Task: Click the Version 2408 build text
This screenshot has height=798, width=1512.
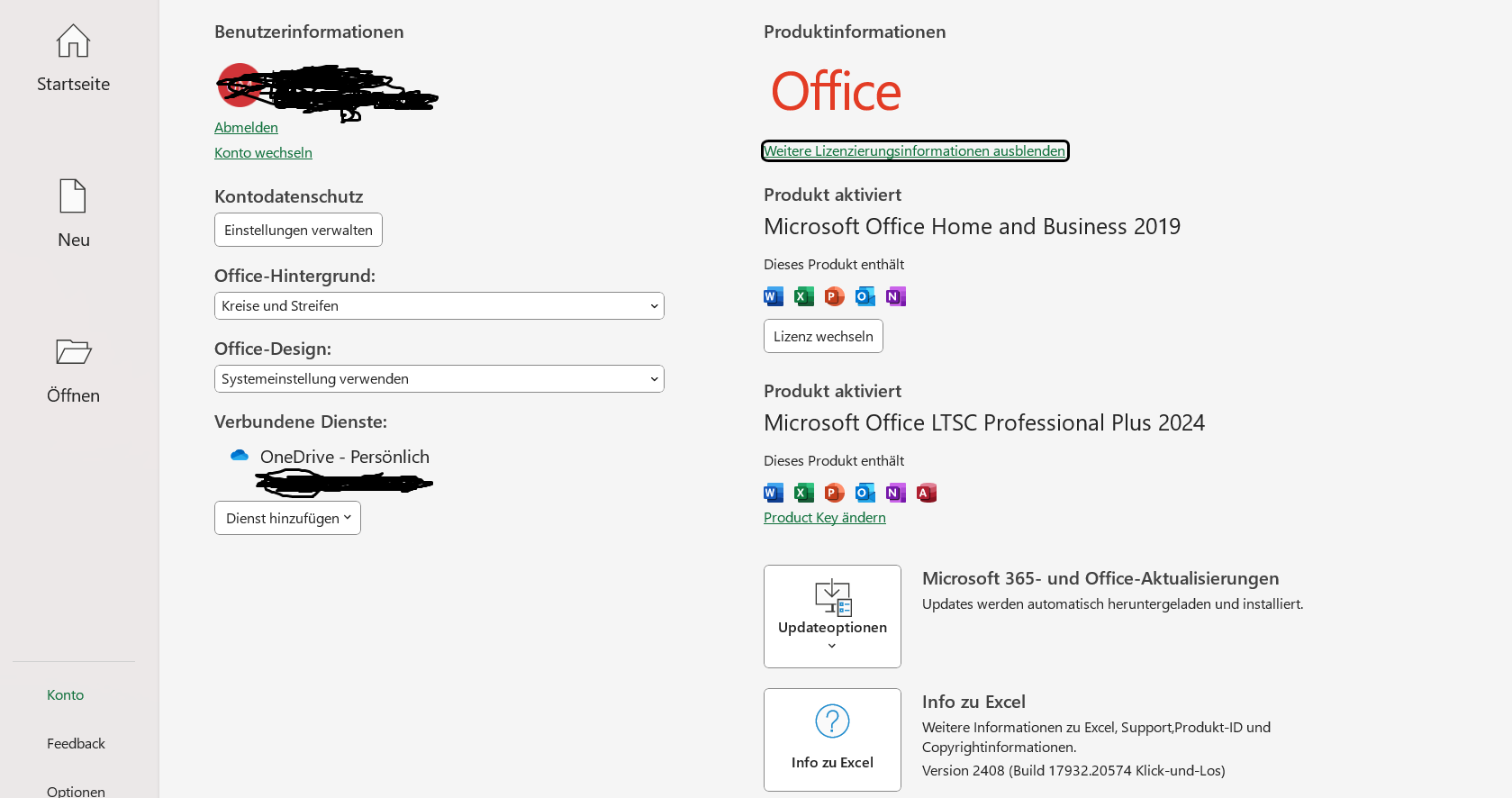Action: click(1073, 771)
